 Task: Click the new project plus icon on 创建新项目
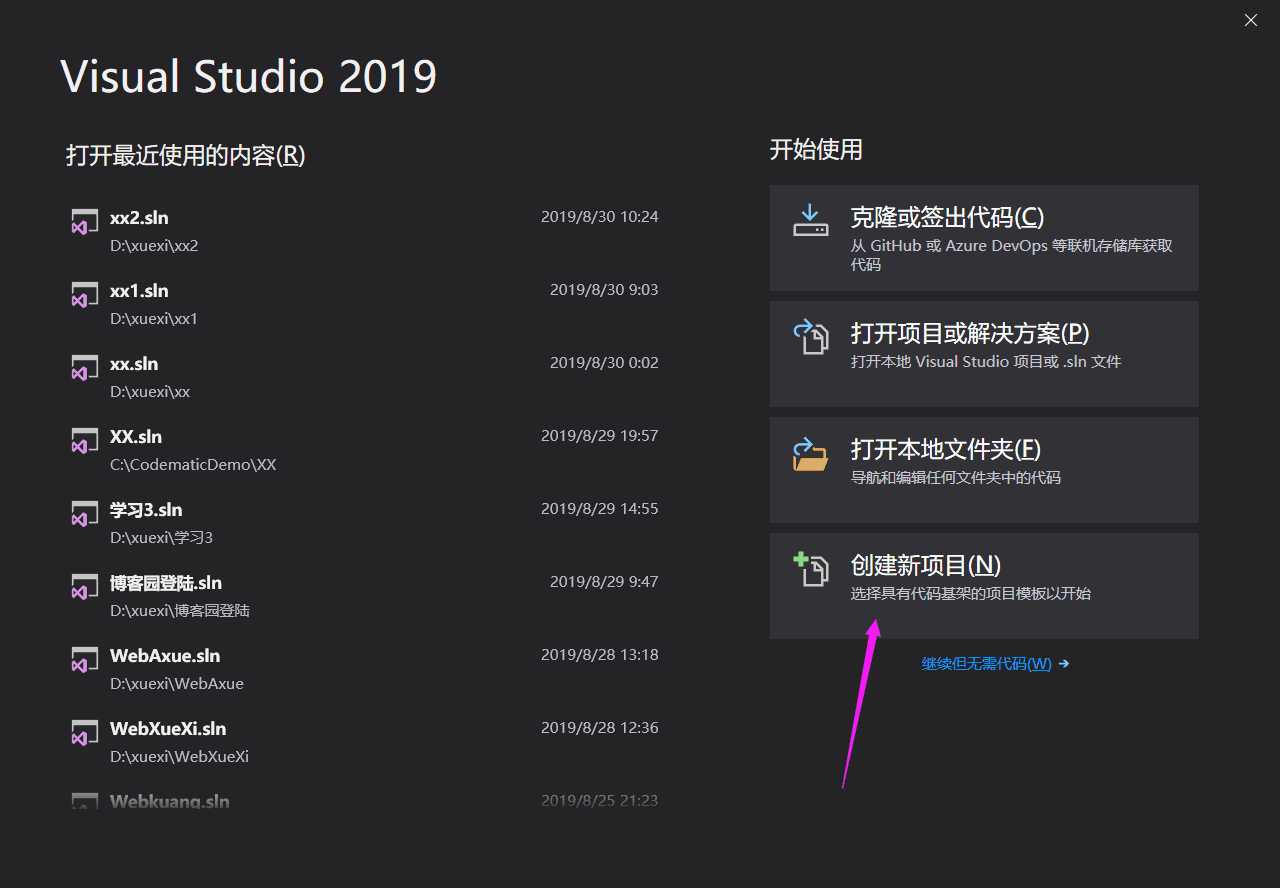(x=811, y=569)
